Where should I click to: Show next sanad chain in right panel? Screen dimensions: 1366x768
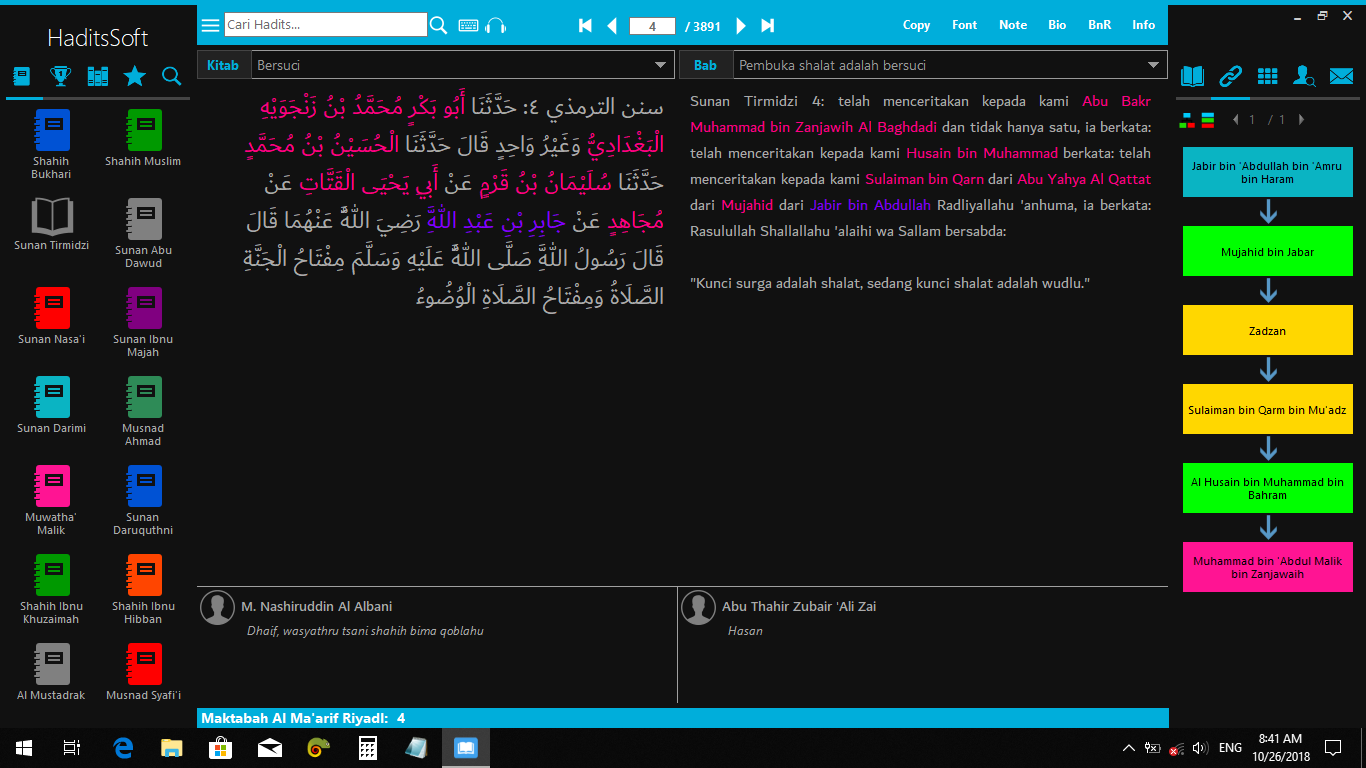pyautogui.click(x=1301, y=120)
